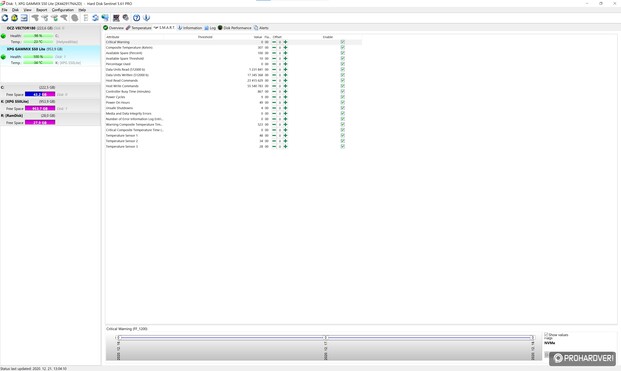621x371 pixels.
Task: Click the R: [RamDisk] free space bar
Action: click(40, 123)
